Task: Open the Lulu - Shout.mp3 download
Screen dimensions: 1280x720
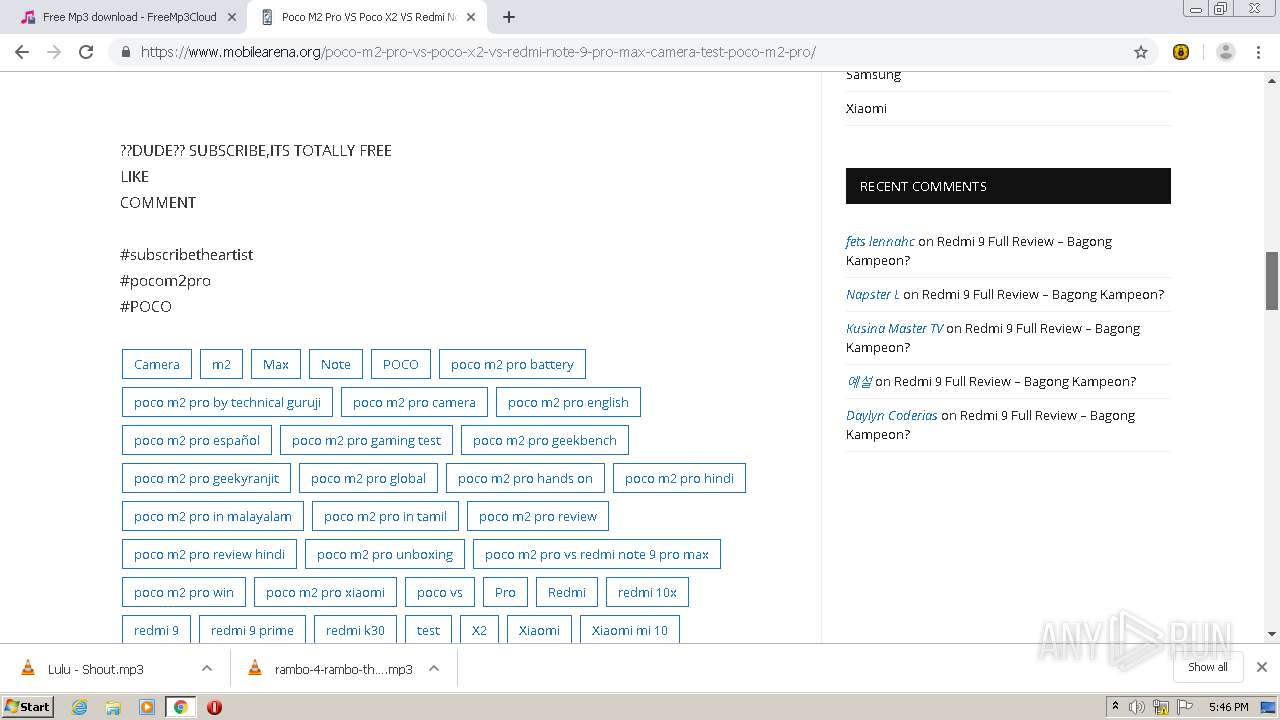Action: pos(96,669)
